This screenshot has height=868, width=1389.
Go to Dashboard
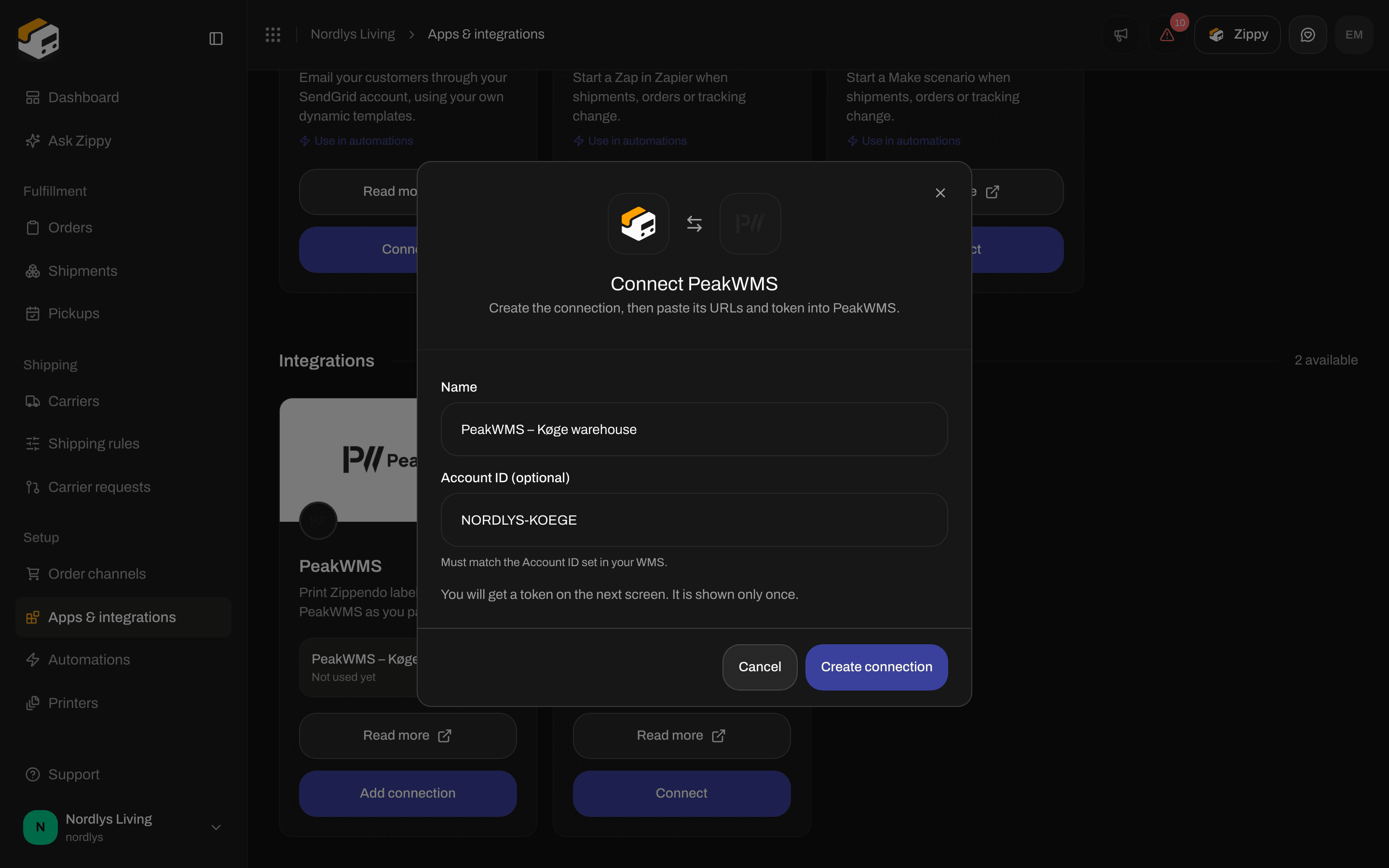tap(123, 97)
